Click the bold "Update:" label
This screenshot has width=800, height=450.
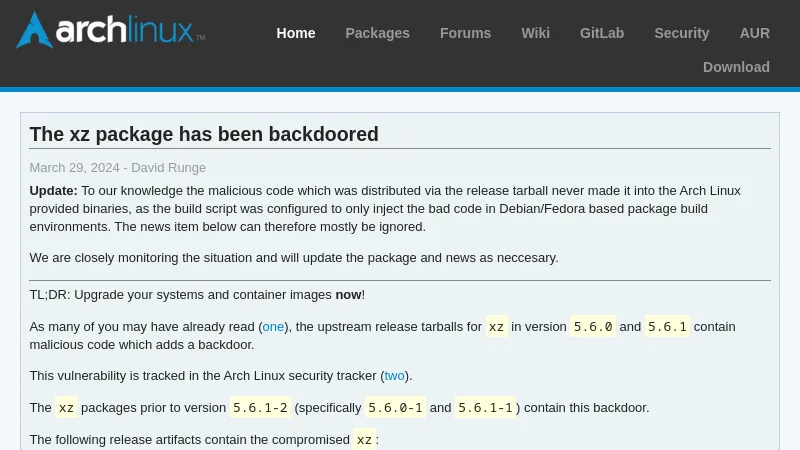(x=53, y=191)
